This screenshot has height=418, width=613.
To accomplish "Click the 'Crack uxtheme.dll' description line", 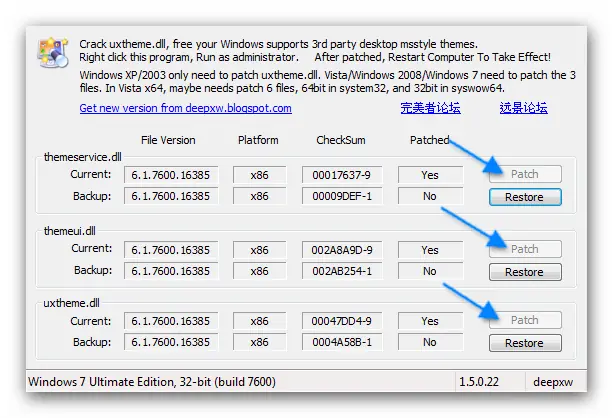I will (x=278, y=44).
